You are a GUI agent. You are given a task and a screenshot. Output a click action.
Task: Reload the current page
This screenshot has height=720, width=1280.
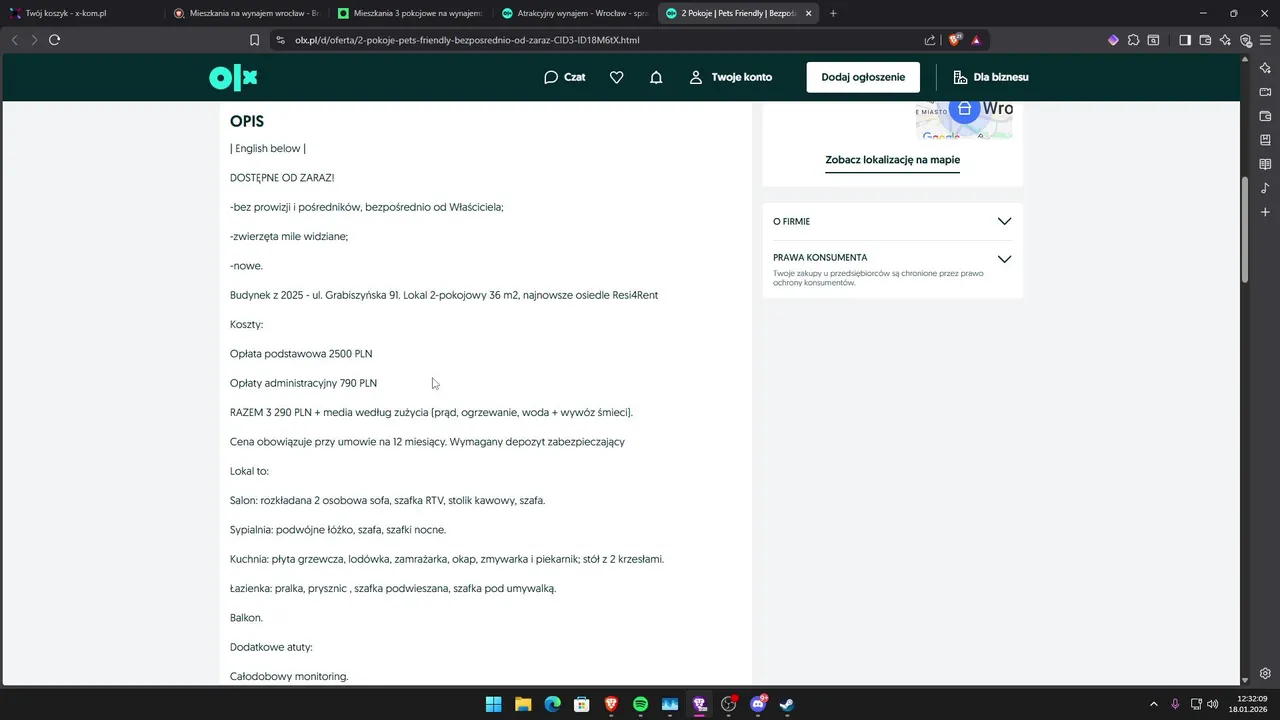55,40
